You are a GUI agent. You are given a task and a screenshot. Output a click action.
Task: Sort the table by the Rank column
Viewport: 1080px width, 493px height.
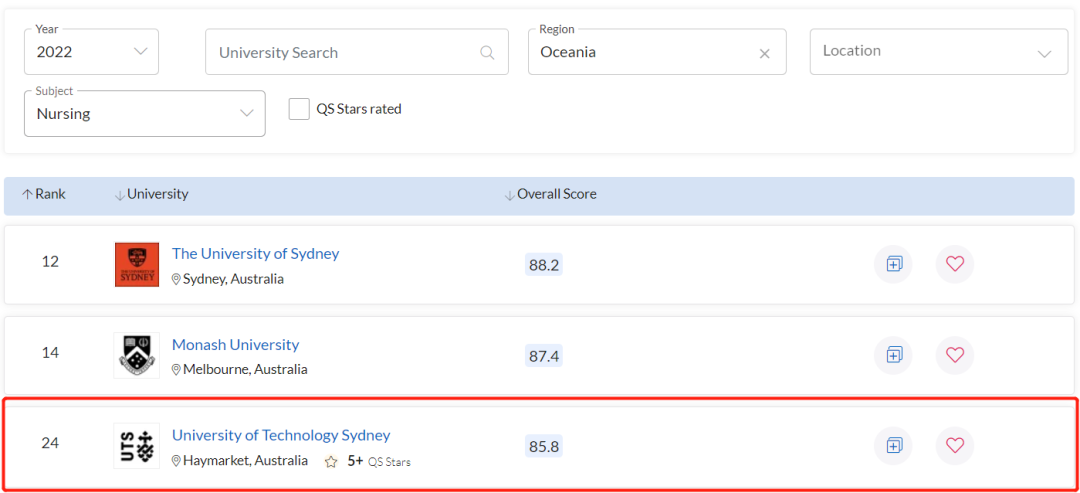(x=44, y=194)
